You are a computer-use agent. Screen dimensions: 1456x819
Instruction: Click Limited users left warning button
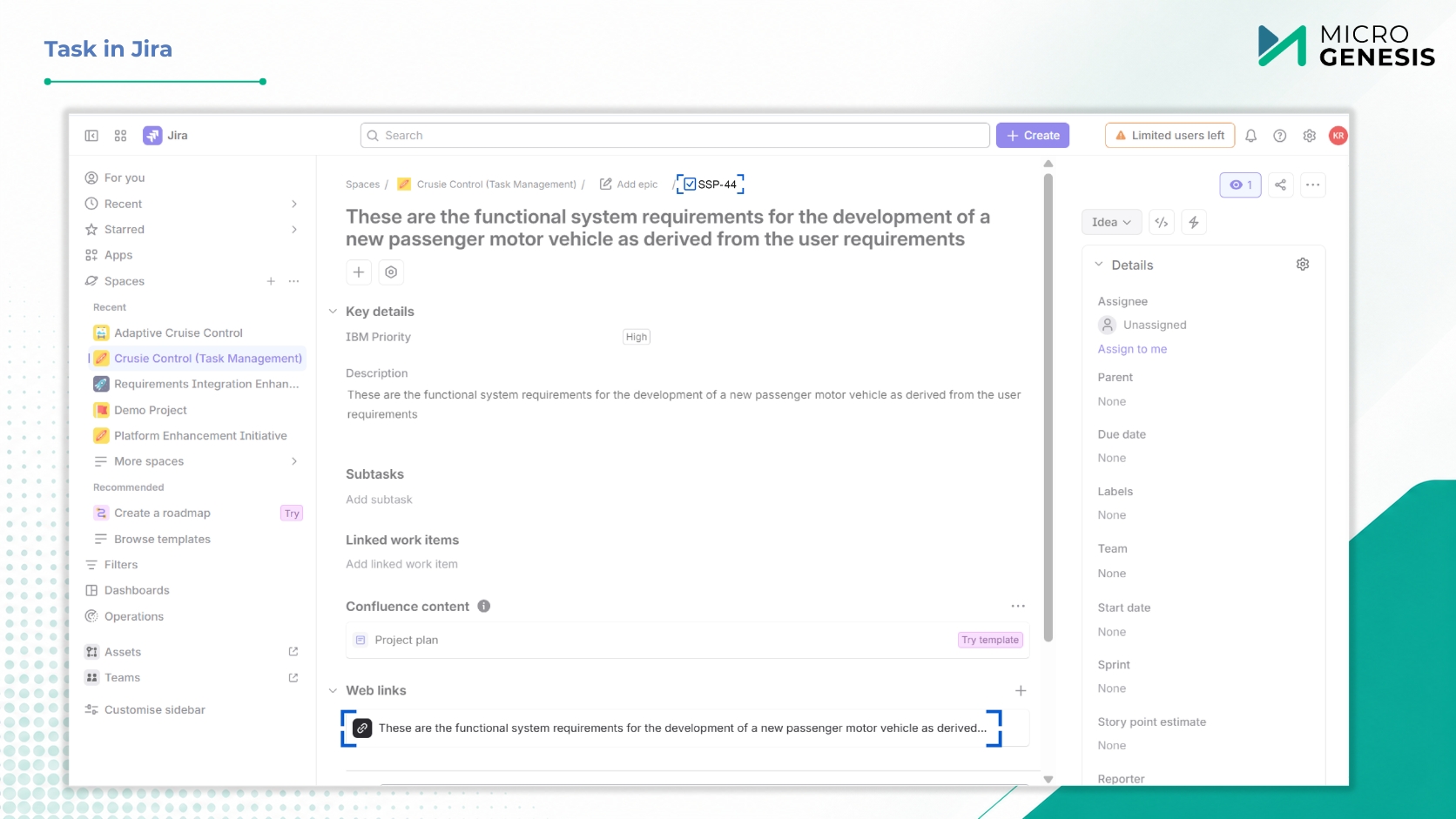[1170, 136]
